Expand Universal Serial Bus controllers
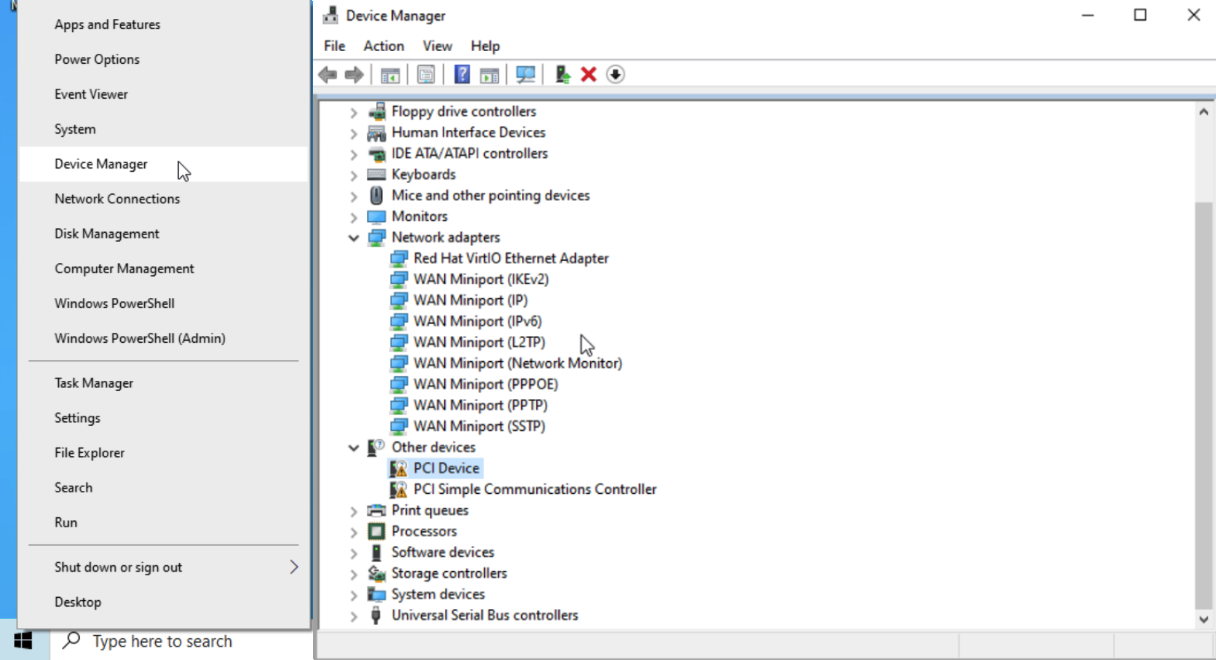 [354, 616]
